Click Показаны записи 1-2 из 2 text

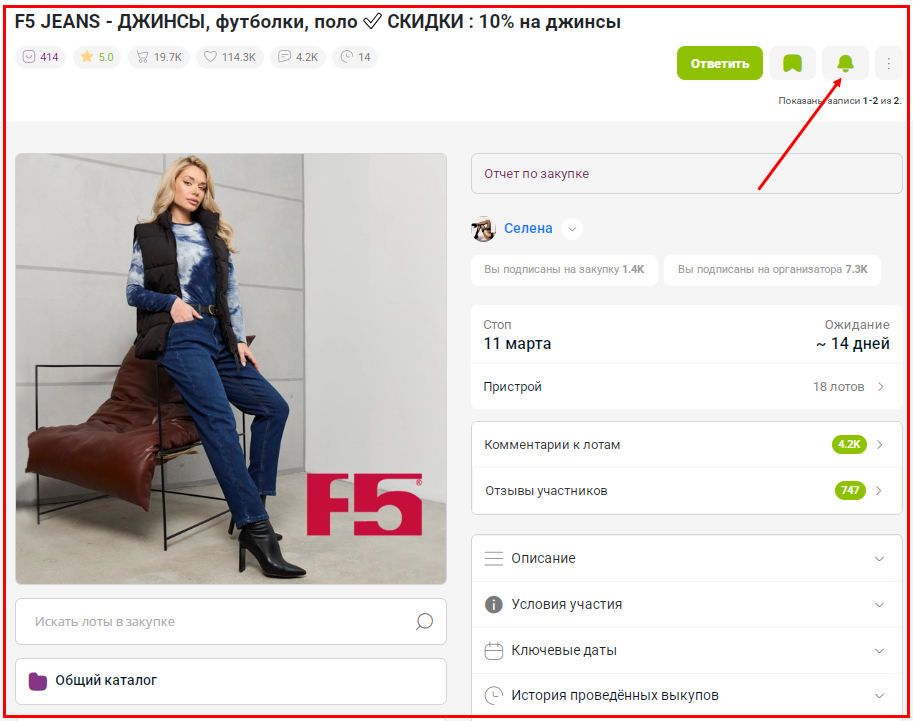840,101
